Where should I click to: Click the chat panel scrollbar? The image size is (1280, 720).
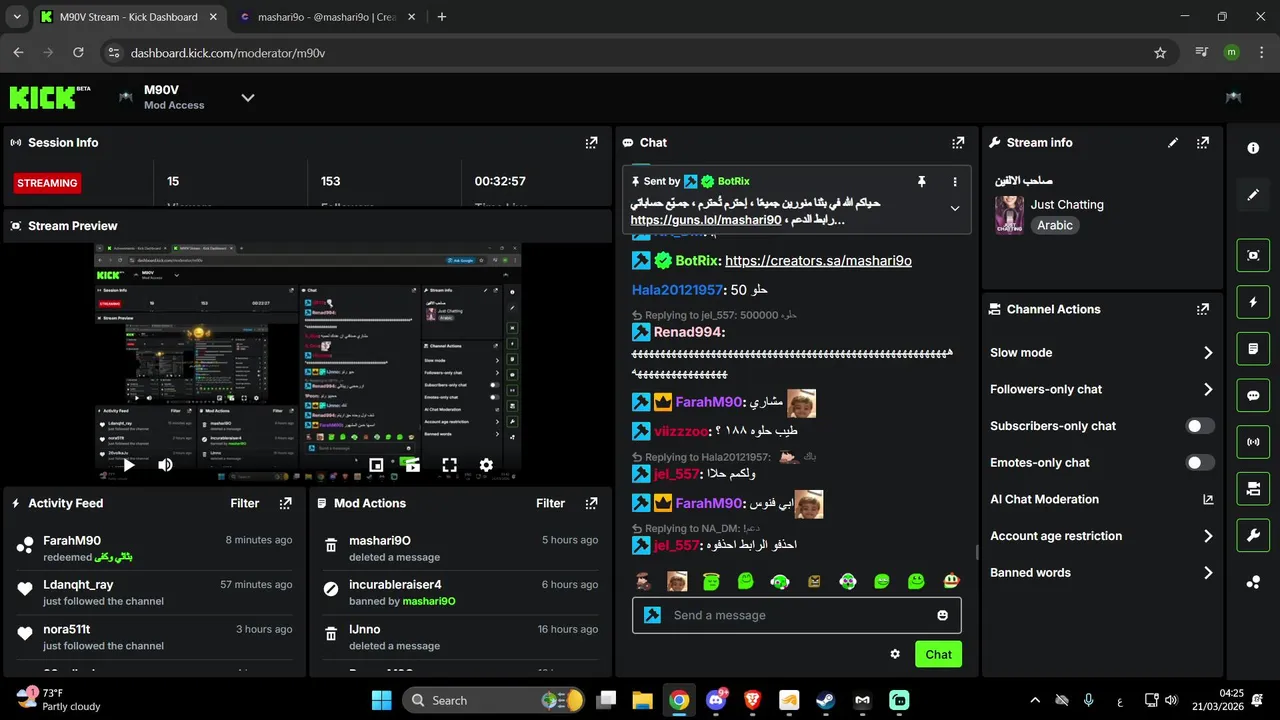(977, 553)
